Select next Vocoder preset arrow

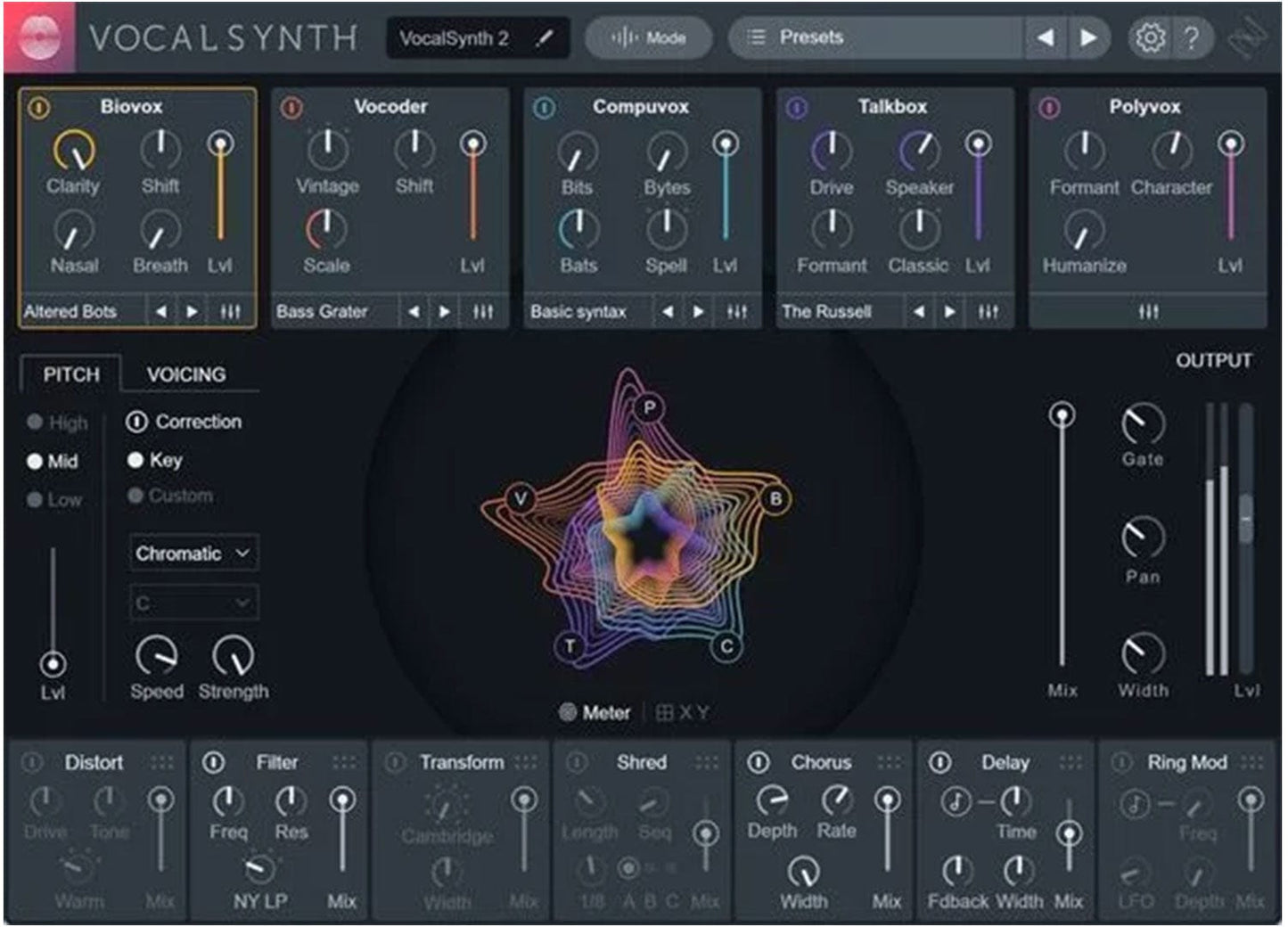pyautogui.click(x=445, y=312)
